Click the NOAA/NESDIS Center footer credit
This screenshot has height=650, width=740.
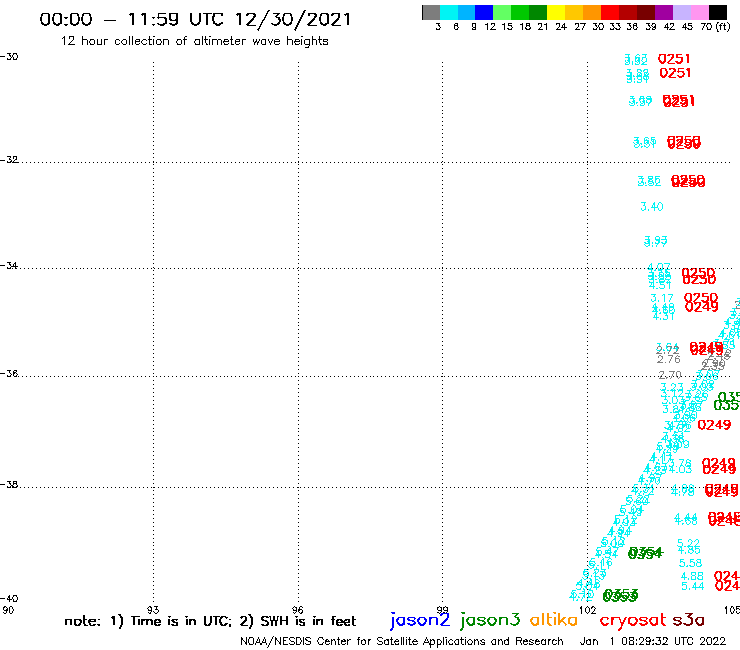click(x=402, y=641)
